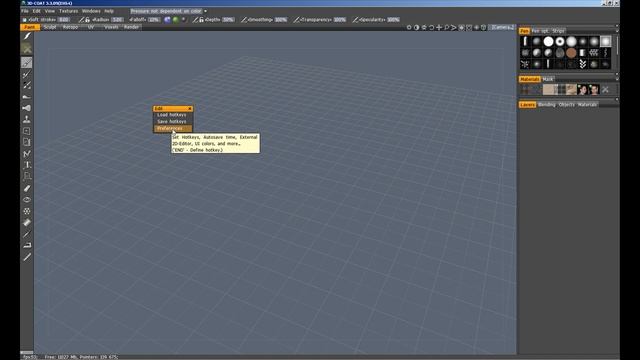Click the rotate camera icon in viewport bar
Viewport: 640px width, 360px height.
(431, 27)
